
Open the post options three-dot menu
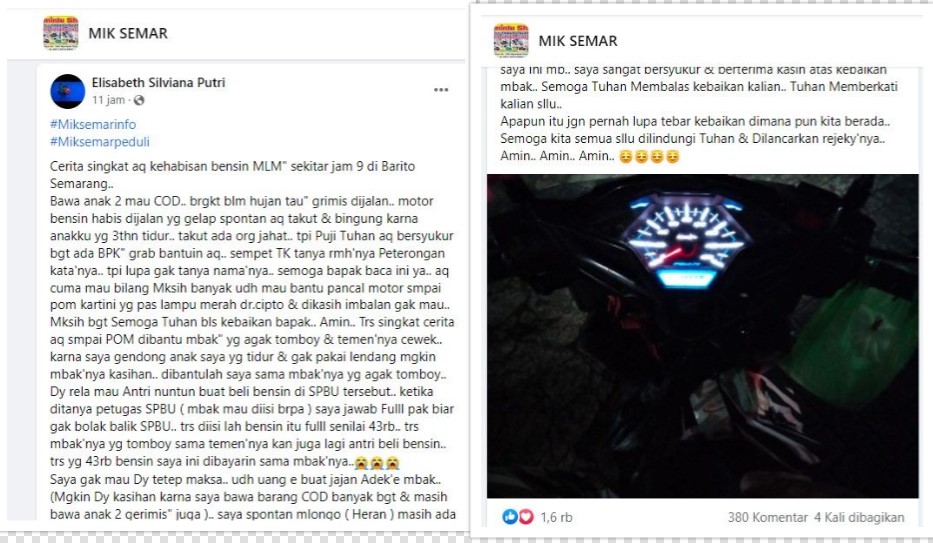click(440, 90)
